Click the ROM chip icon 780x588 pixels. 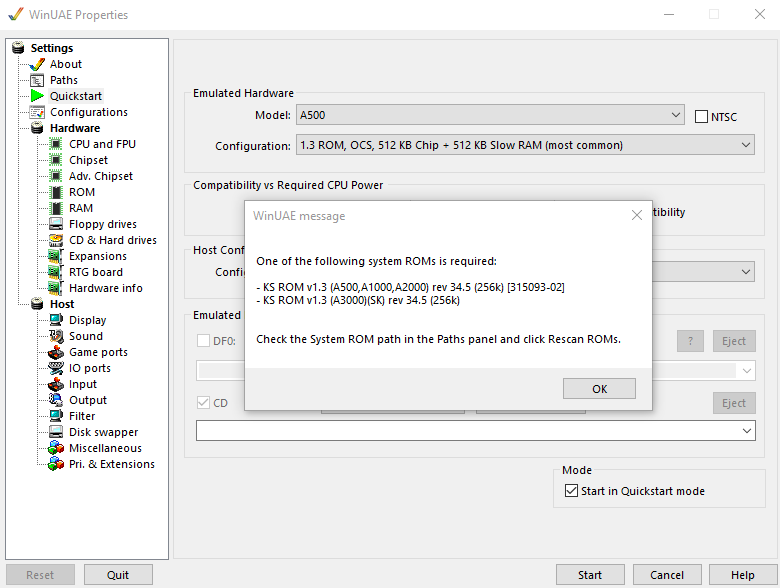pyautogui.click(x=57, y=193)
